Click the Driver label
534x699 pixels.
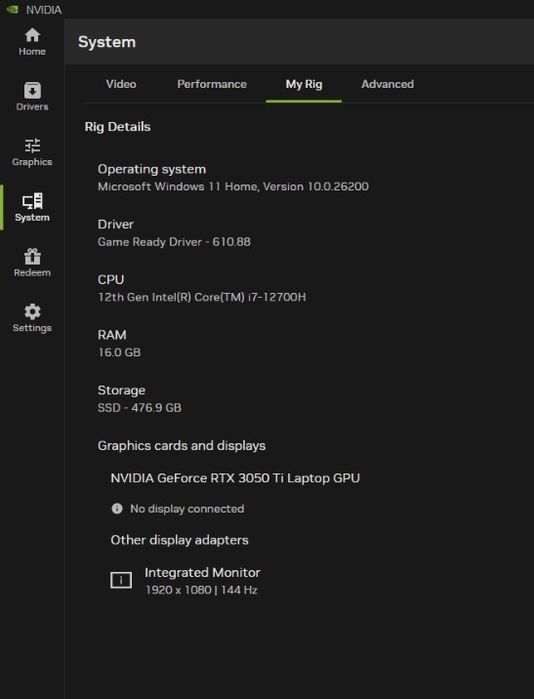(115, 224)
